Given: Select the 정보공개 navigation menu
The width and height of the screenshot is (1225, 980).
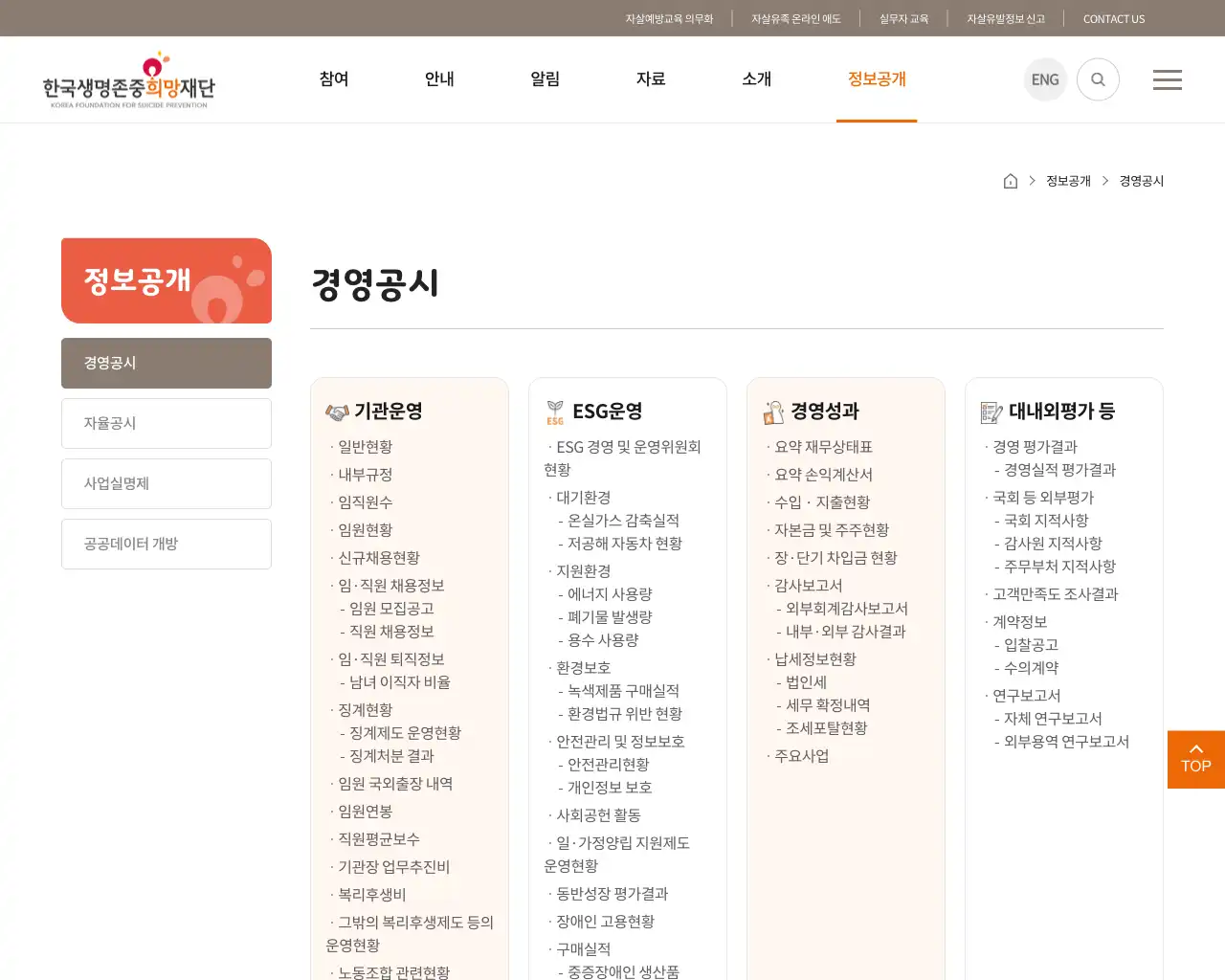Looking at the screenshot, I should pos(876,79).
